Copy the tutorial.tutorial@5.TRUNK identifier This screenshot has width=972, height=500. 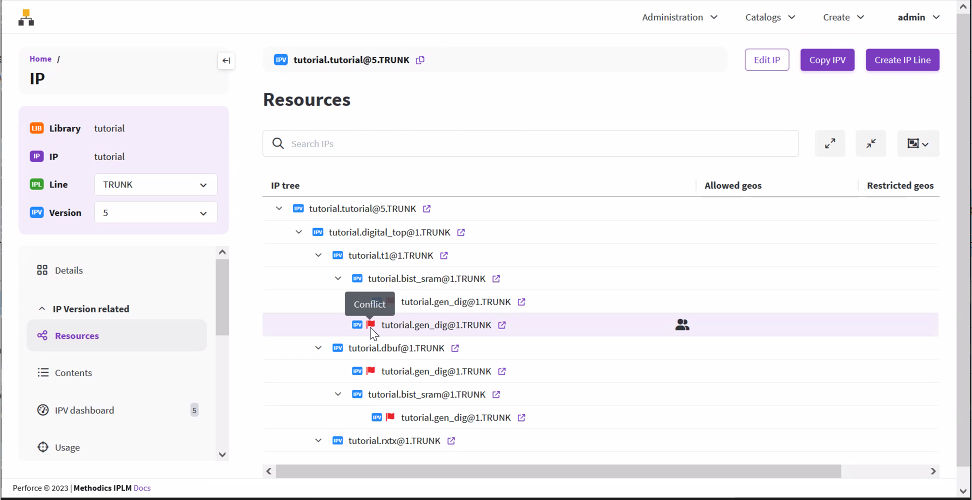click(420, 60)
